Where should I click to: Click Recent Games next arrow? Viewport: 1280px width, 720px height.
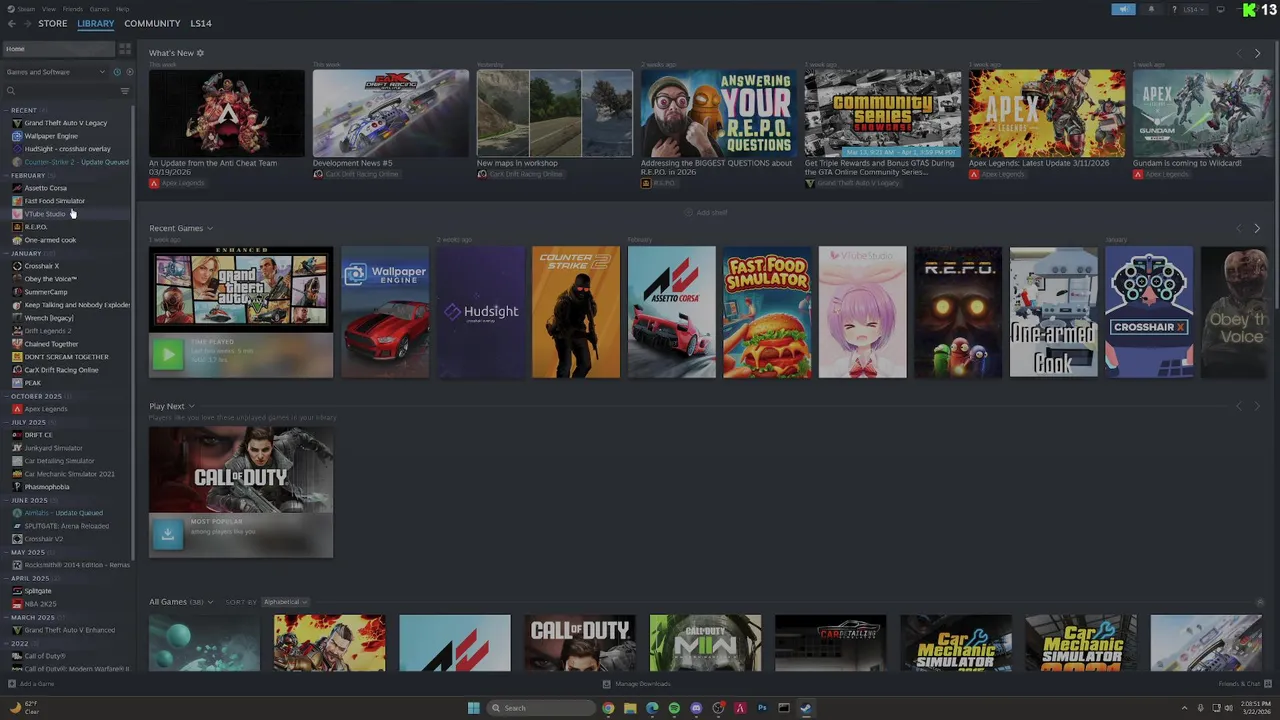[1257, 228]
